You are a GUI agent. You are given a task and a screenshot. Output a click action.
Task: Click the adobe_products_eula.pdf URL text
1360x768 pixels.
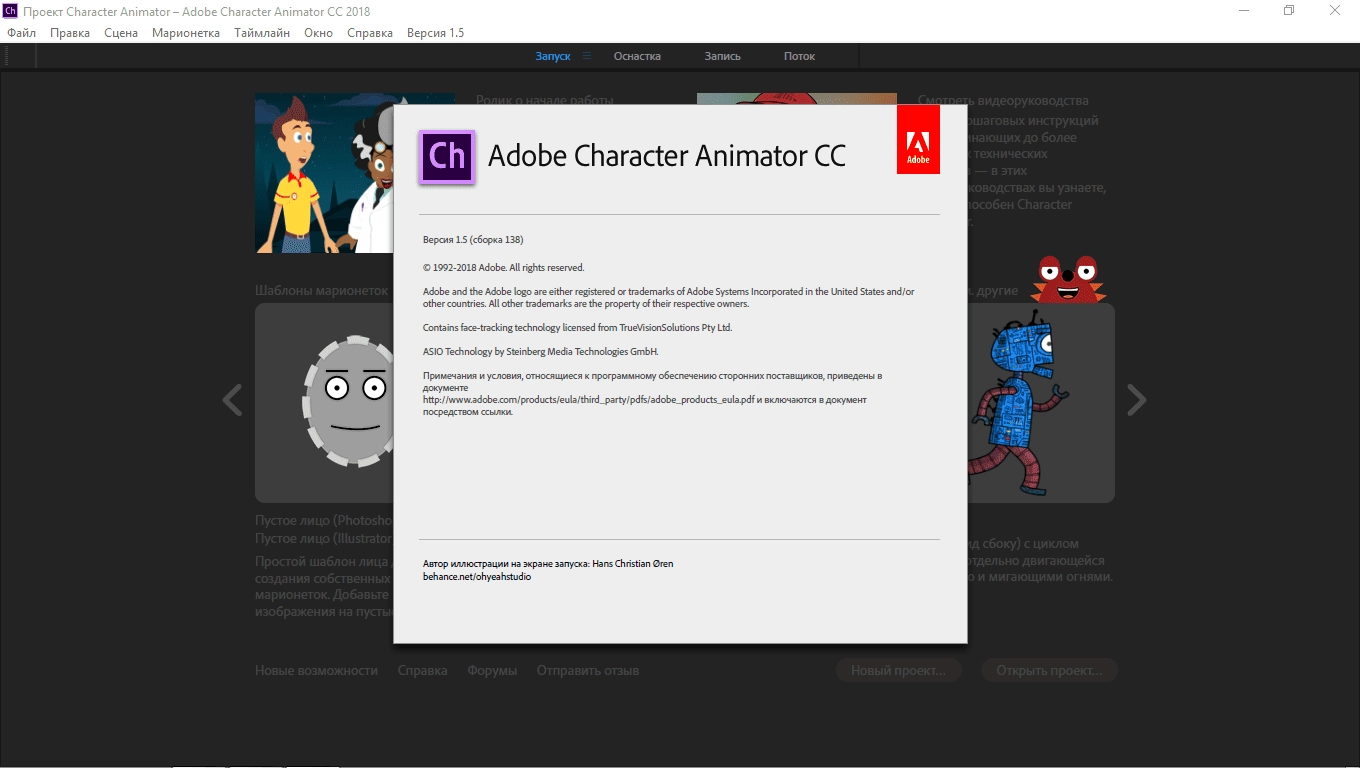pos(588,400)
